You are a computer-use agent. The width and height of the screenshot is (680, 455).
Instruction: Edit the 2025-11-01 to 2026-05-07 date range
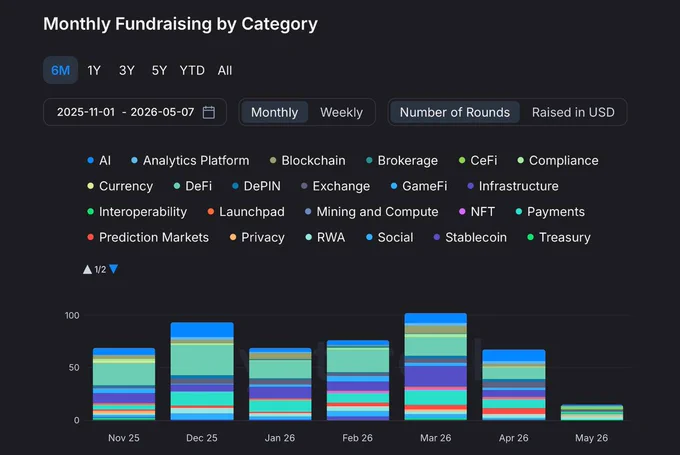tap(135, 112)
